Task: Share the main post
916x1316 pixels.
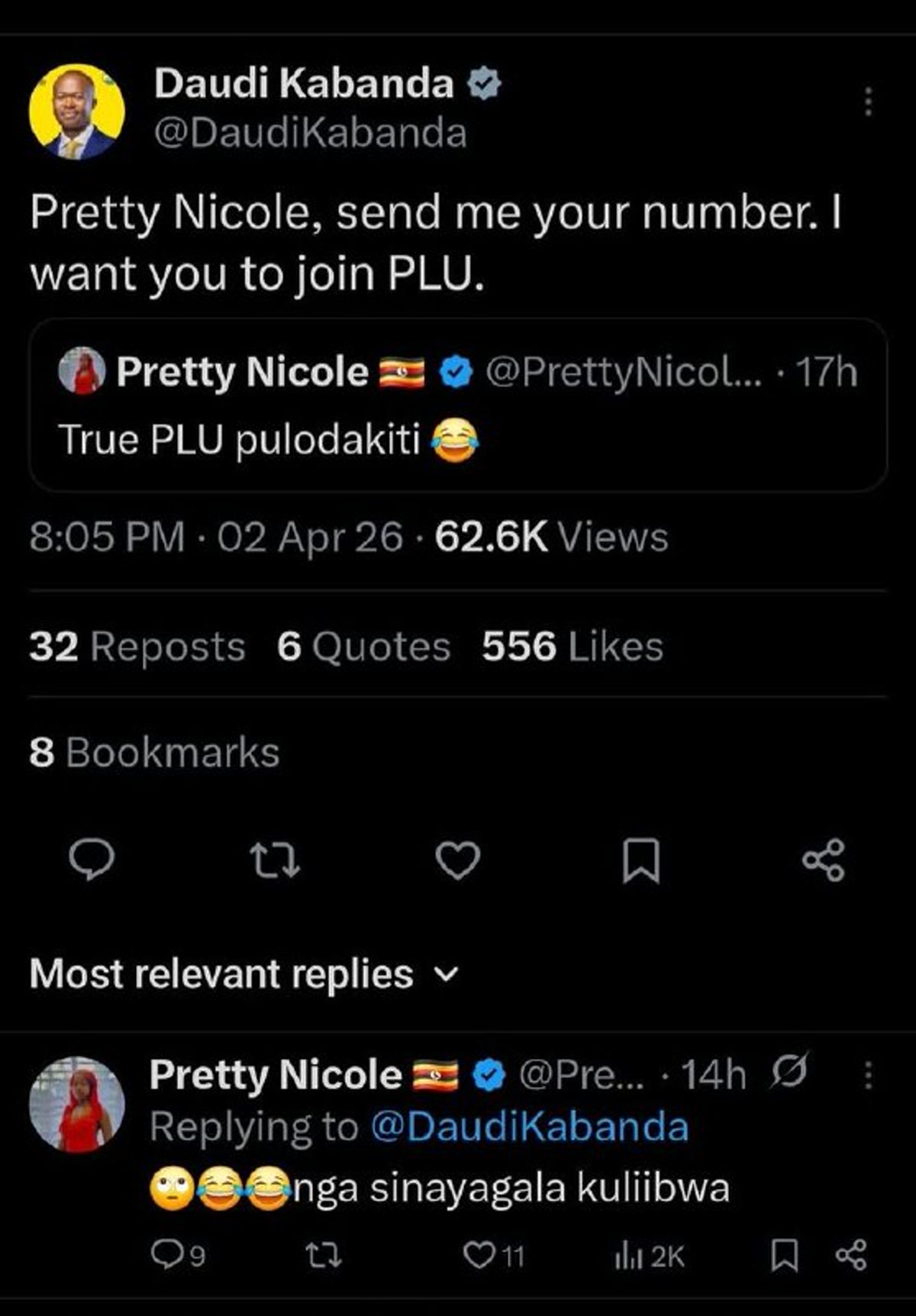Action: point(824,860)
